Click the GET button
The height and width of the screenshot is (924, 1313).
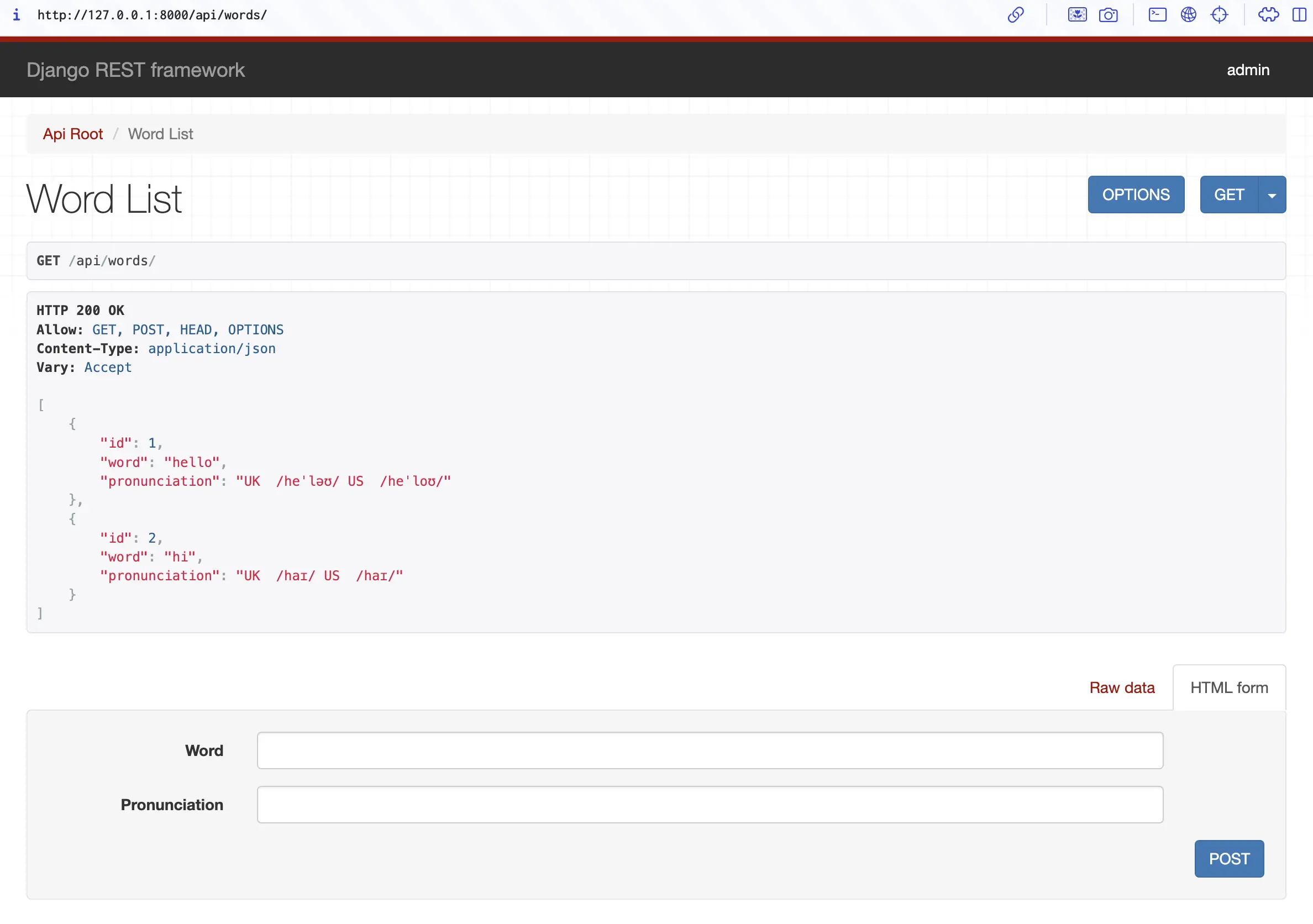click(x=1229, y=195)
